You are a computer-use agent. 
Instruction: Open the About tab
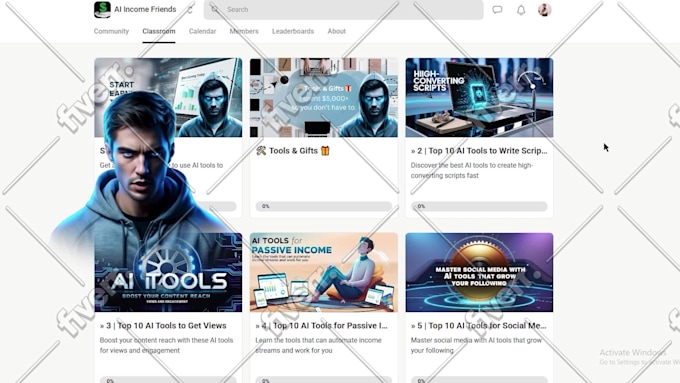(337, 31)
